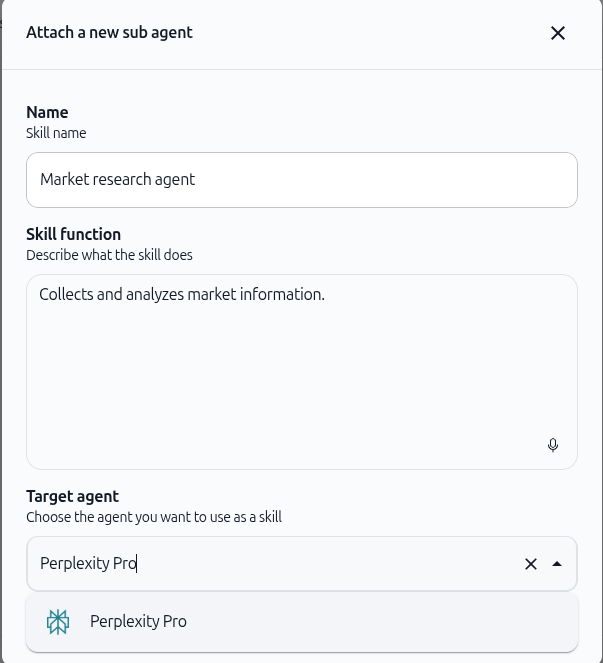Clear the Target agent selection

point(531,564)
